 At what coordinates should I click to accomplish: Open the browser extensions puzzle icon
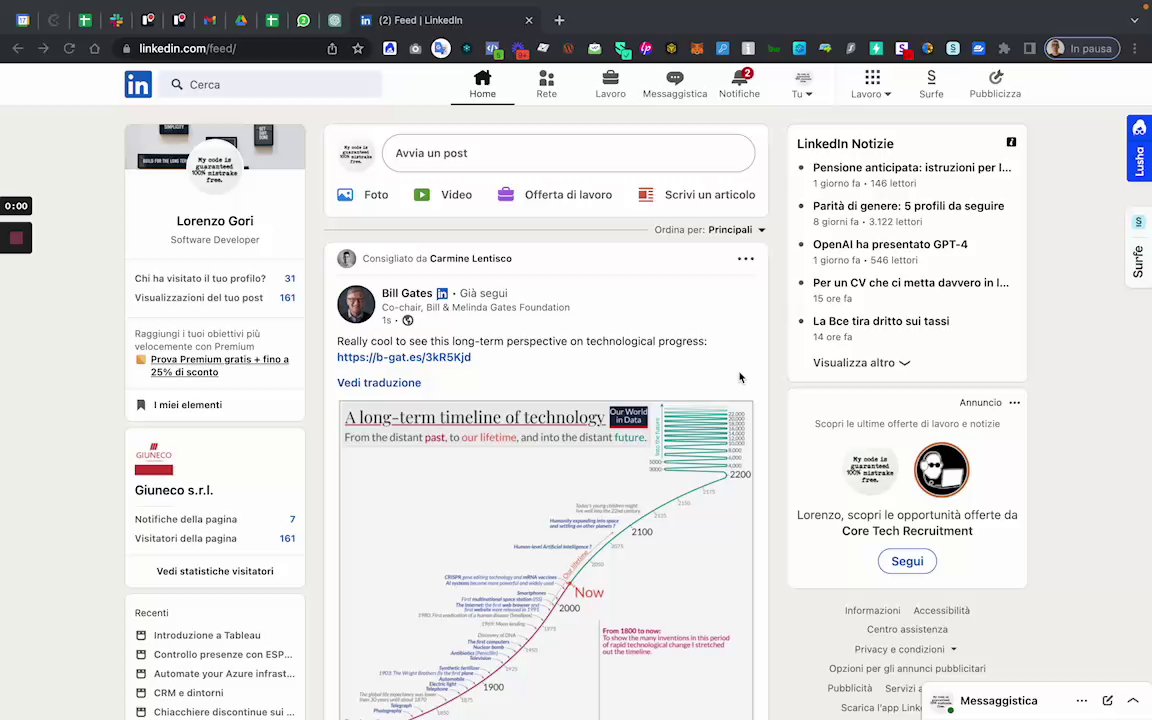1004,48
